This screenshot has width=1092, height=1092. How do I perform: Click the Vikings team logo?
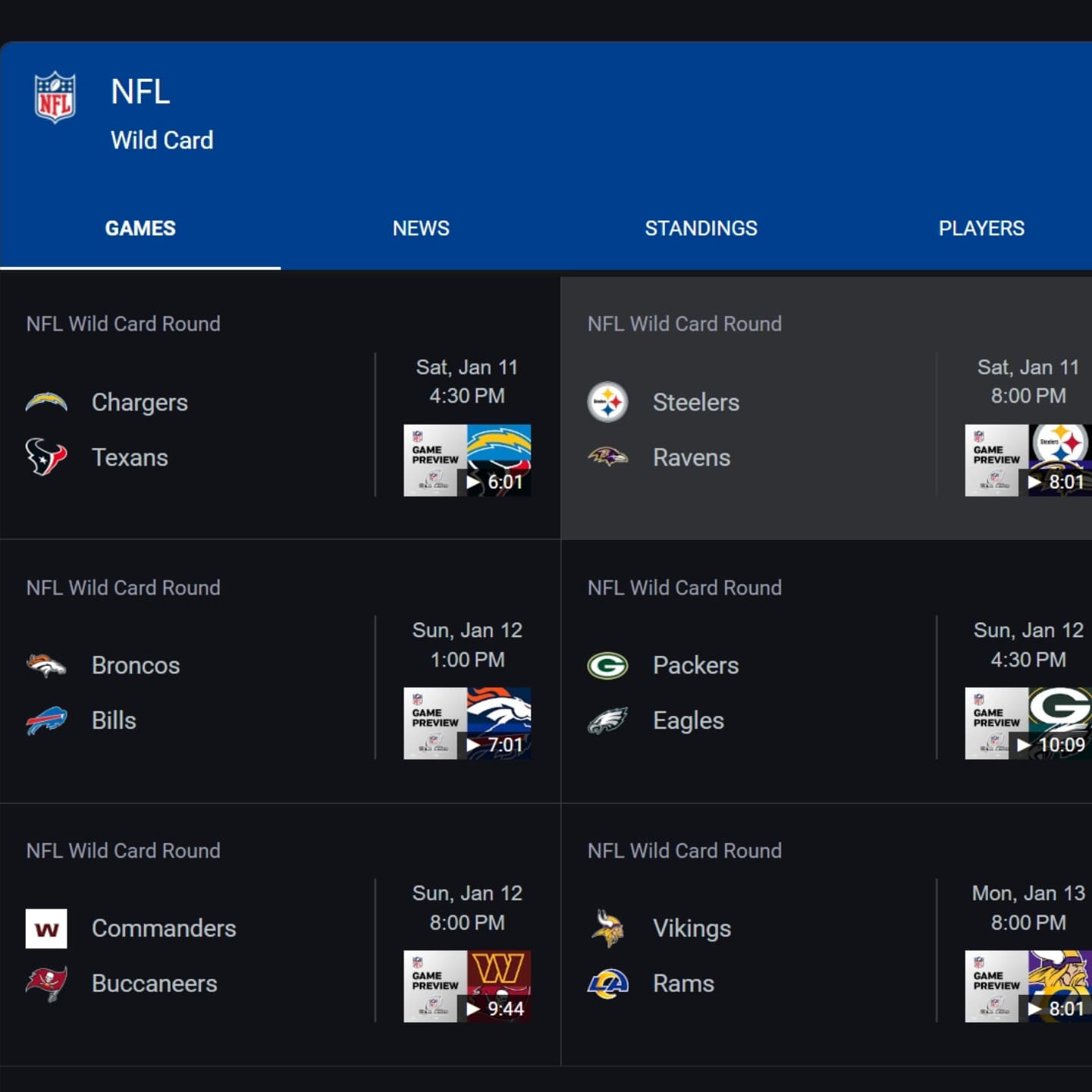click(x=607, y=928)
